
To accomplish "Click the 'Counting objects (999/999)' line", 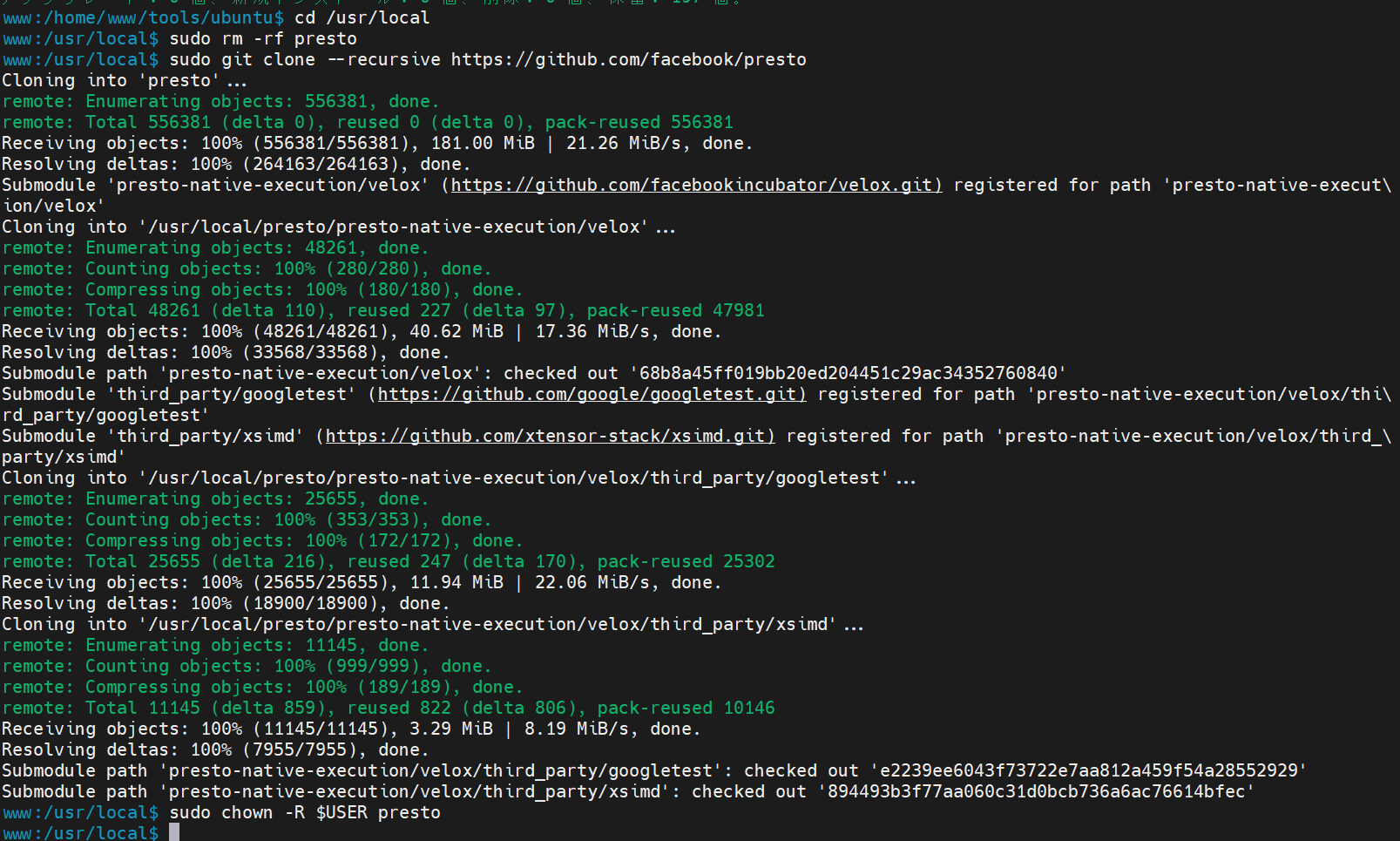I will pyautogui.click(x=247, y=666).
